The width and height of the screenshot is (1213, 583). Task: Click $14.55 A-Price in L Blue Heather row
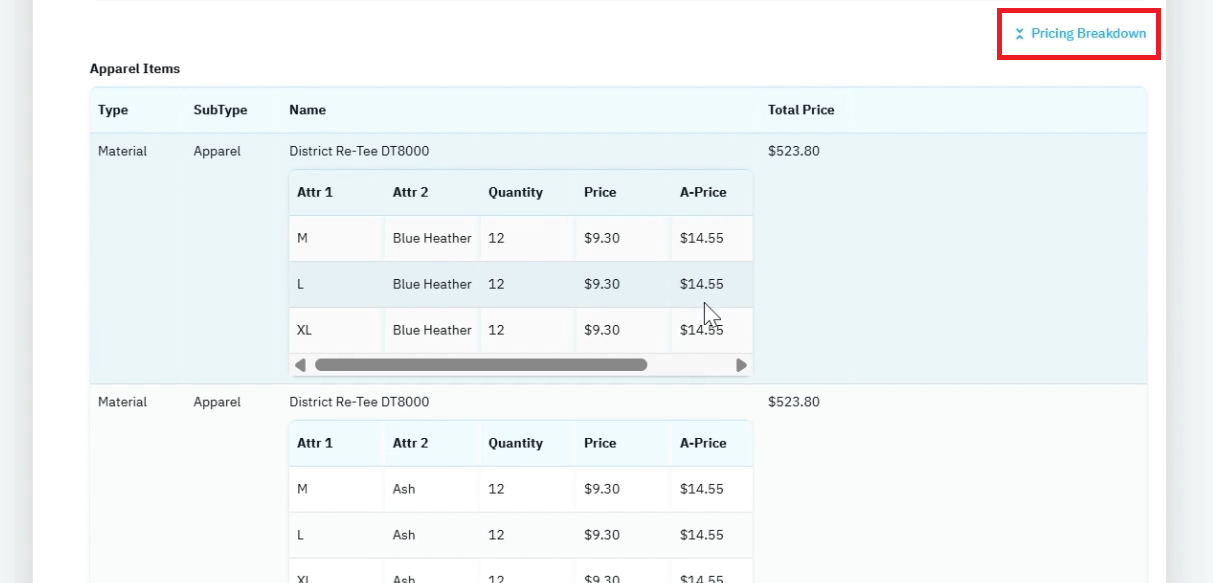click(701, 284)
